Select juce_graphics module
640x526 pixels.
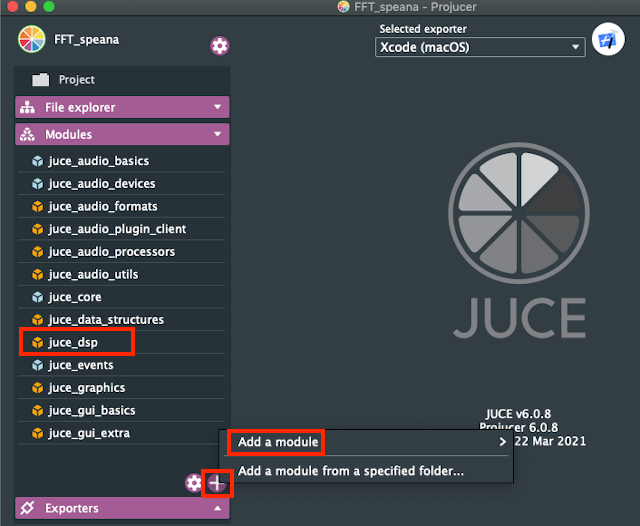pos(122,388)
